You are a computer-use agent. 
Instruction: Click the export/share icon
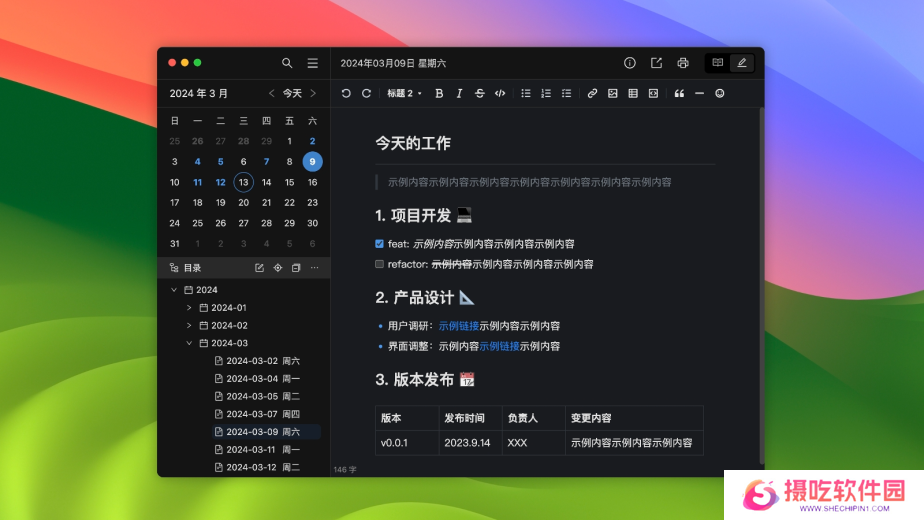[x=656, y=63]
